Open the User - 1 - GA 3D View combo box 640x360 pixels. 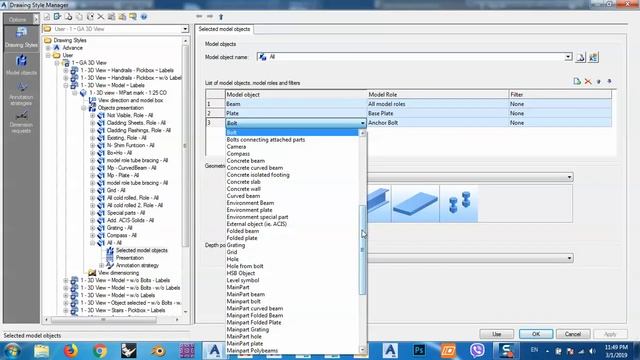click(185, 29)
